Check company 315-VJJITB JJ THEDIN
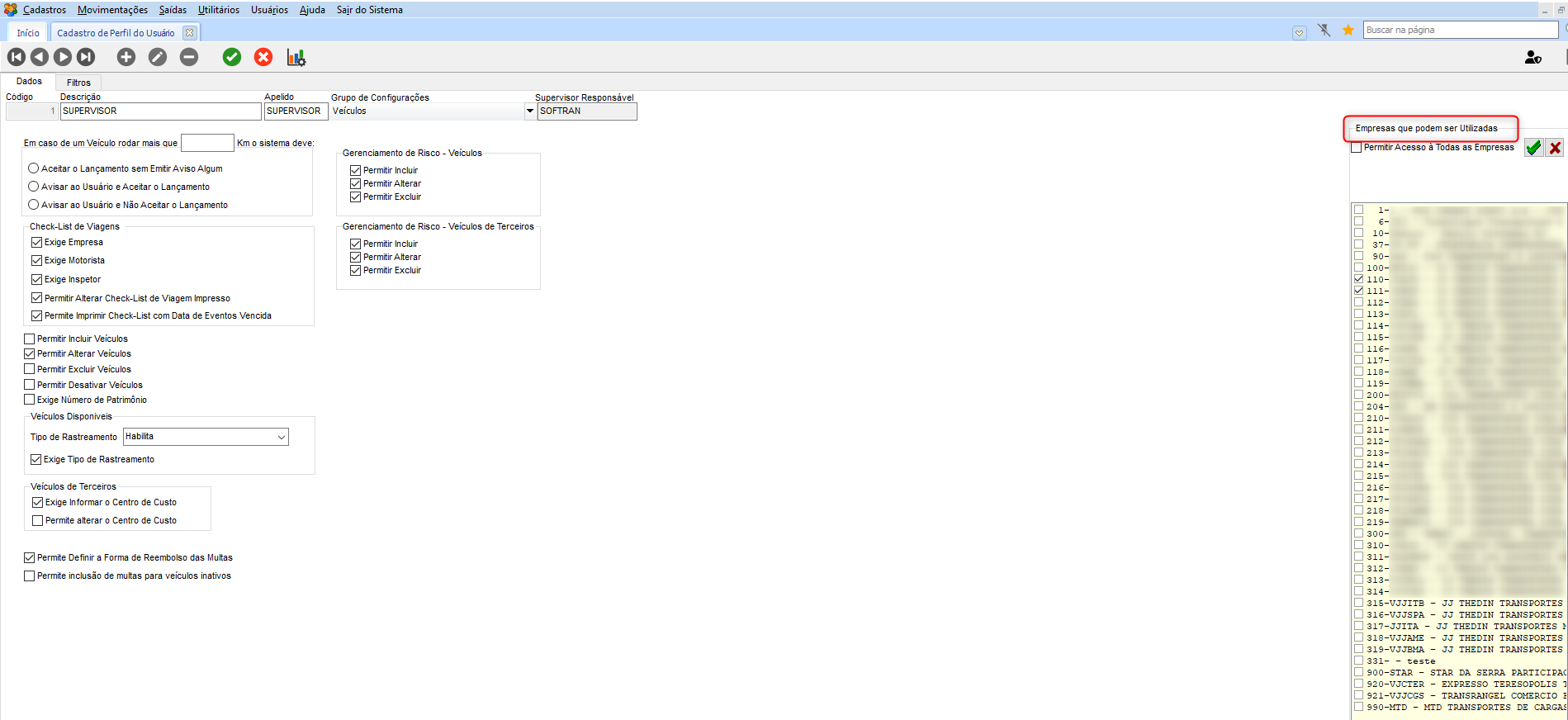Viewport: 1568px width, 720px height. coord(1358,603)
